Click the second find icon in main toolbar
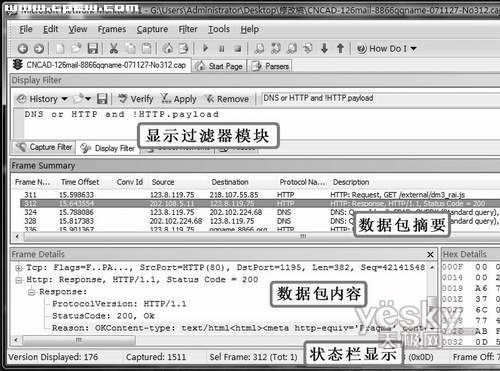The width and height of the screenshot is (500, 371). (x=275, y=49)
